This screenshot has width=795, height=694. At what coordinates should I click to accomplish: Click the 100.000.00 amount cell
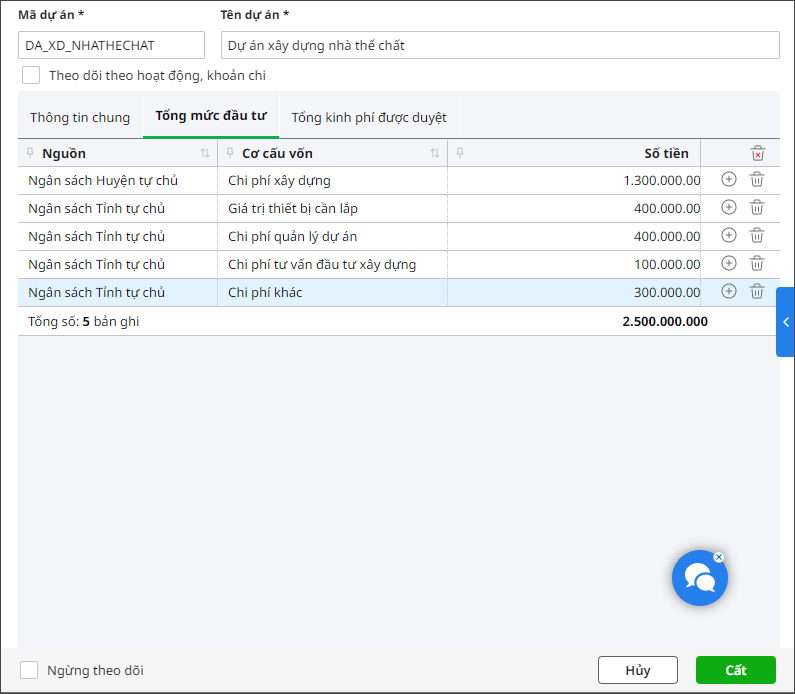click(x=574, y=264)
